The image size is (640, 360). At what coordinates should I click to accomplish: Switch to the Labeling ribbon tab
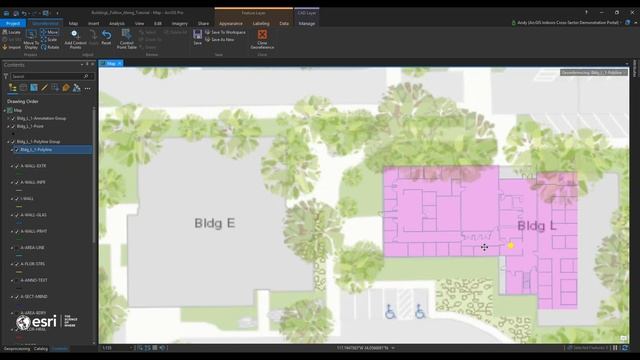(x=261, y=24)
